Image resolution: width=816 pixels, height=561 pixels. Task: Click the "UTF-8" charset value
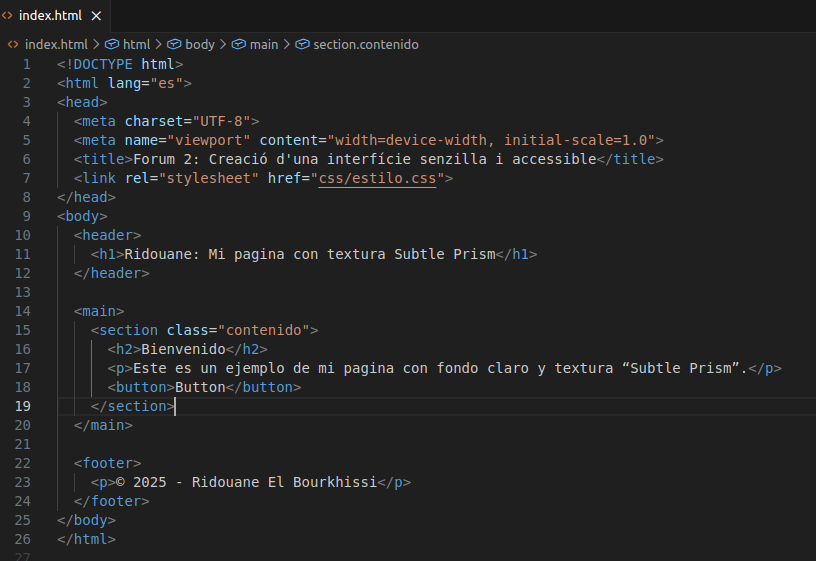point(230,121)
